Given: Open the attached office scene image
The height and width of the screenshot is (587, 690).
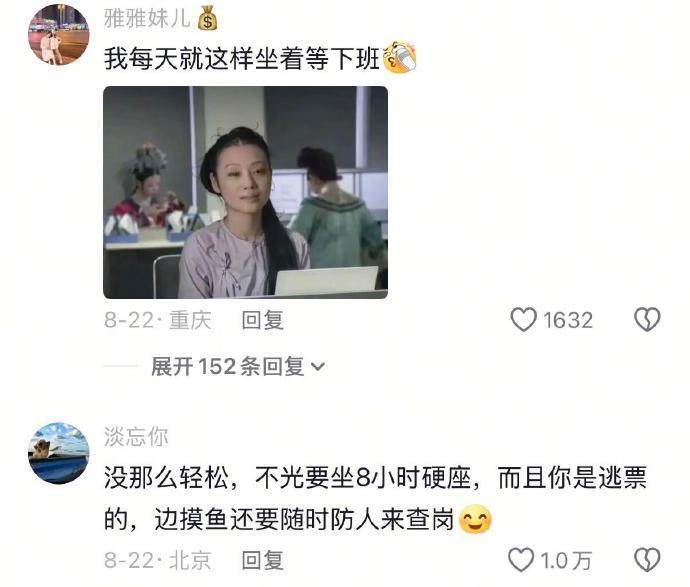Looking at the screenshot, I should click(x=246, y=192).
